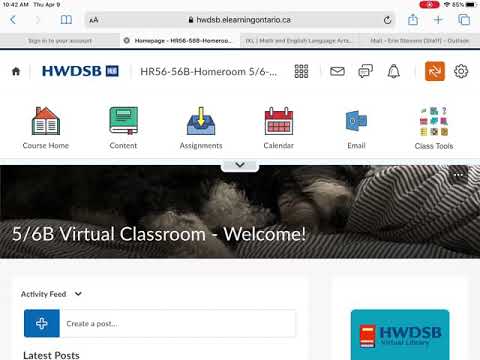Open the course selector grid icon
This screenshot has height=360, width=480.
coord(301,71)
